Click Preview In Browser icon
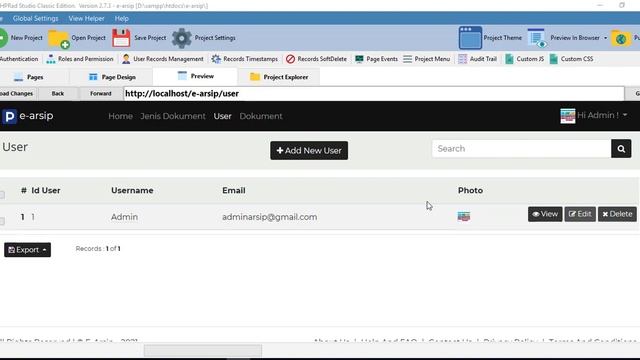This screenshot has height=360, width=640. [x=537, y=38]
